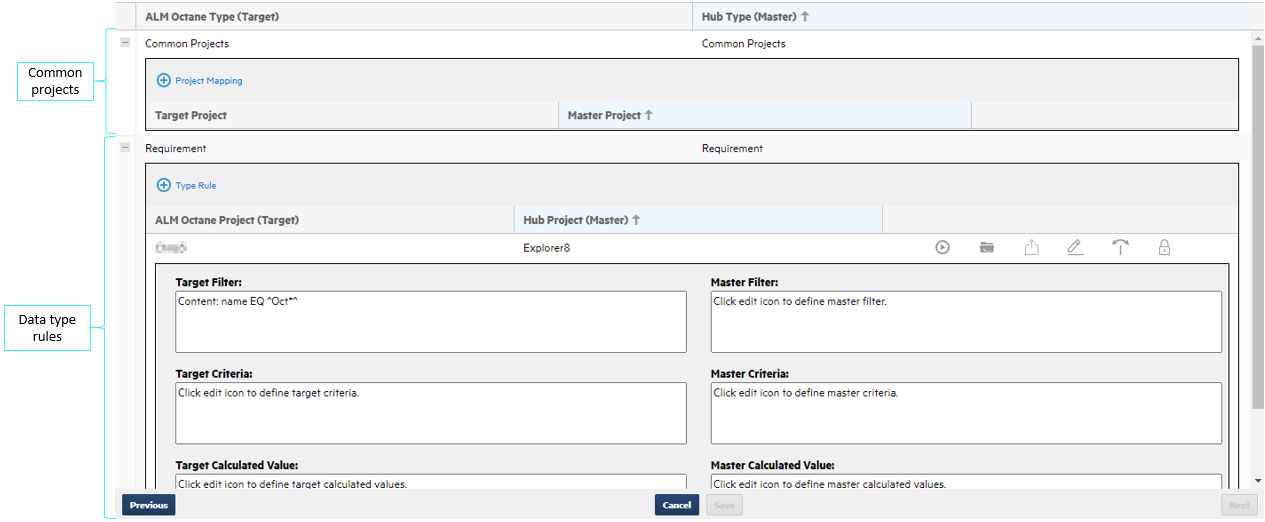Image resolution: width=1265 pixels, height=522 pixels.
Task: Click the Save button
Action: click(724, 505)
